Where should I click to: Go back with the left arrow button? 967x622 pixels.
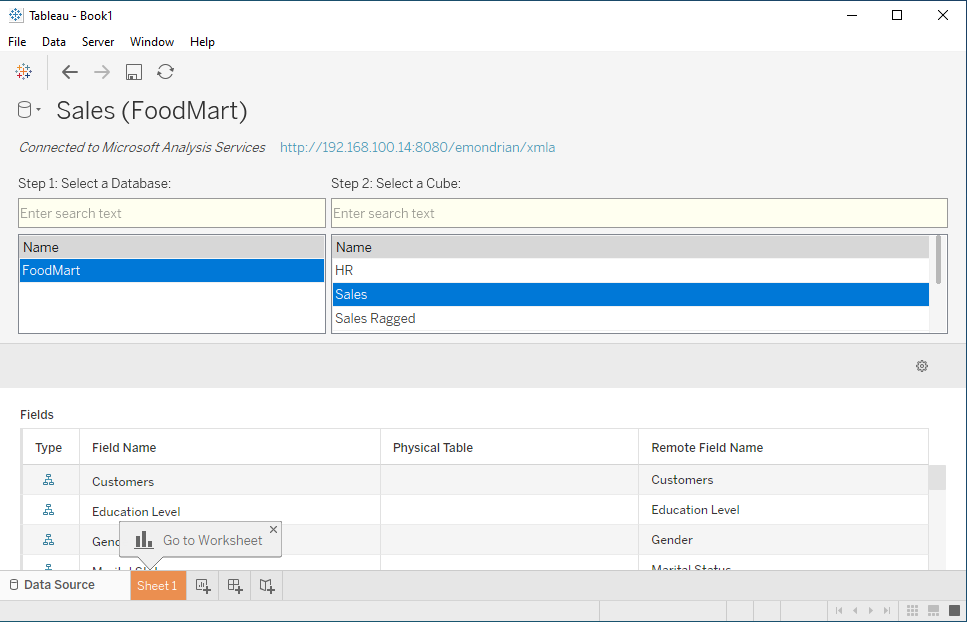pos(70,72)
